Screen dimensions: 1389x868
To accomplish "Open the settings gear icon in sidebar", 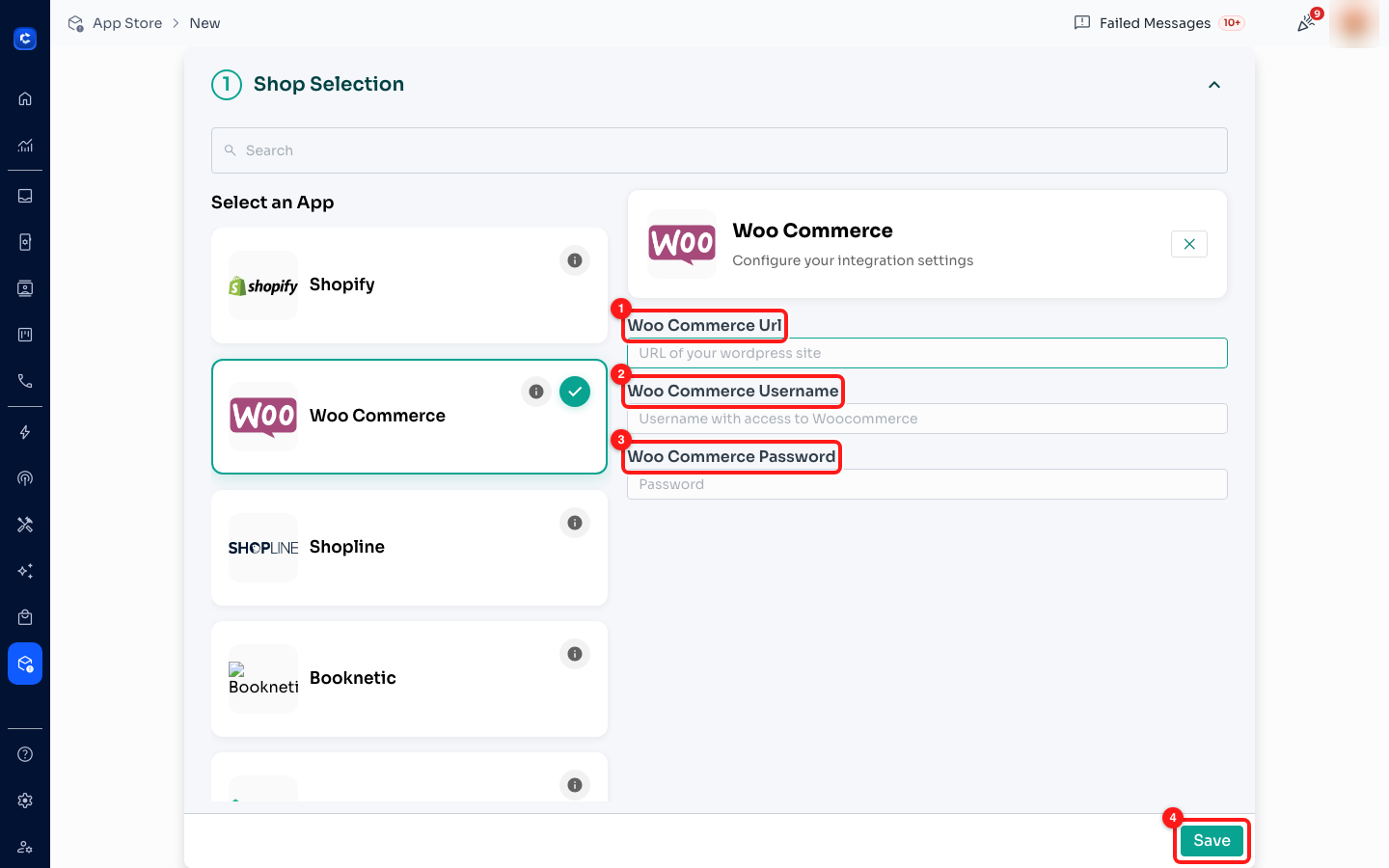I will [25, 800].
